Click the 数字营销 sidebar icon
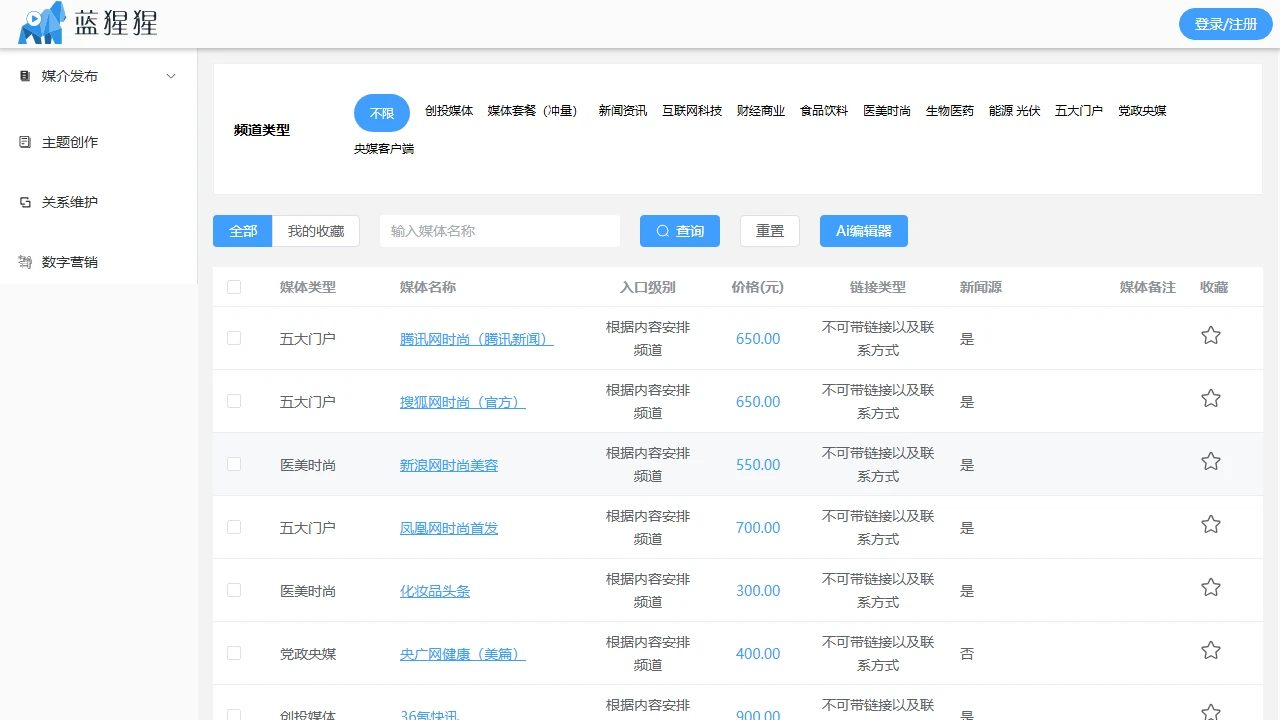This screenshot has height=720, width=1280. coord(26,262)
